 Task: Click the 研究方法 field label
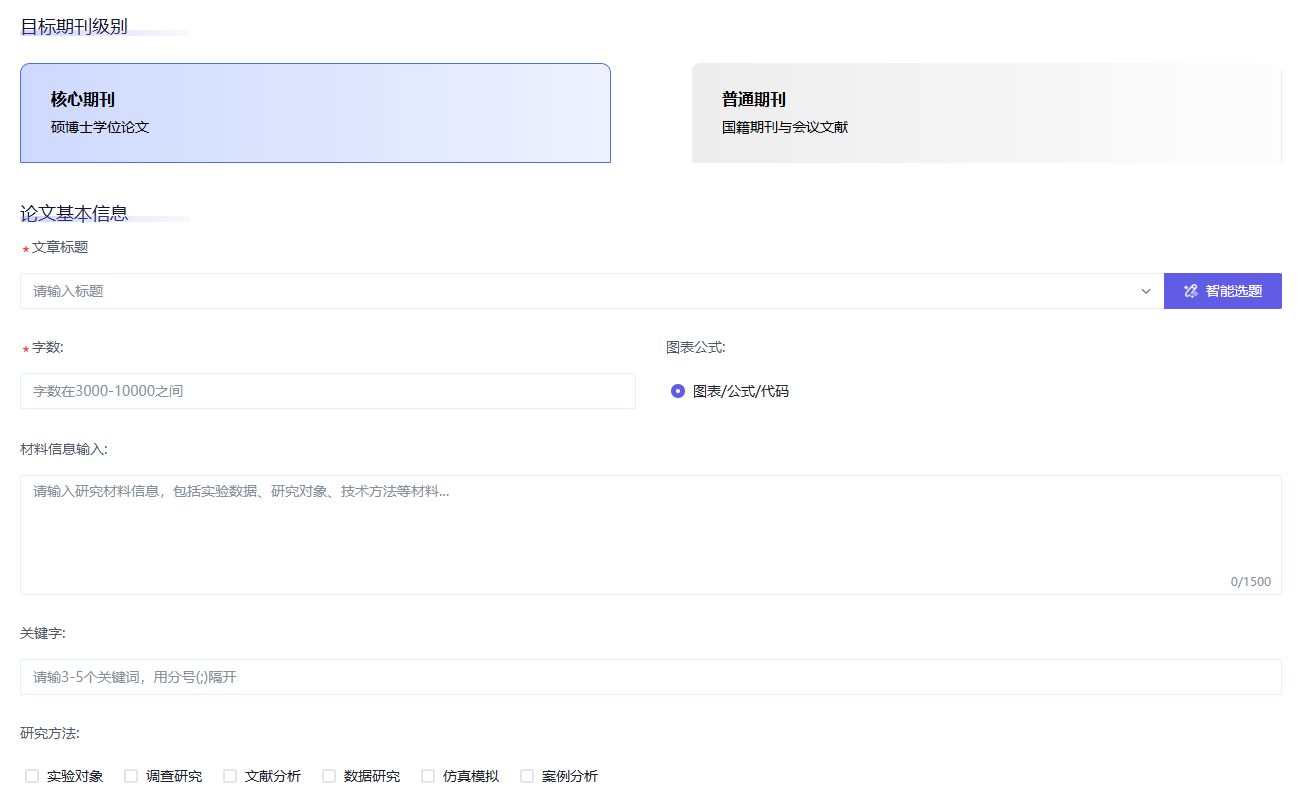pyautogui.click(x=49, y=733)
